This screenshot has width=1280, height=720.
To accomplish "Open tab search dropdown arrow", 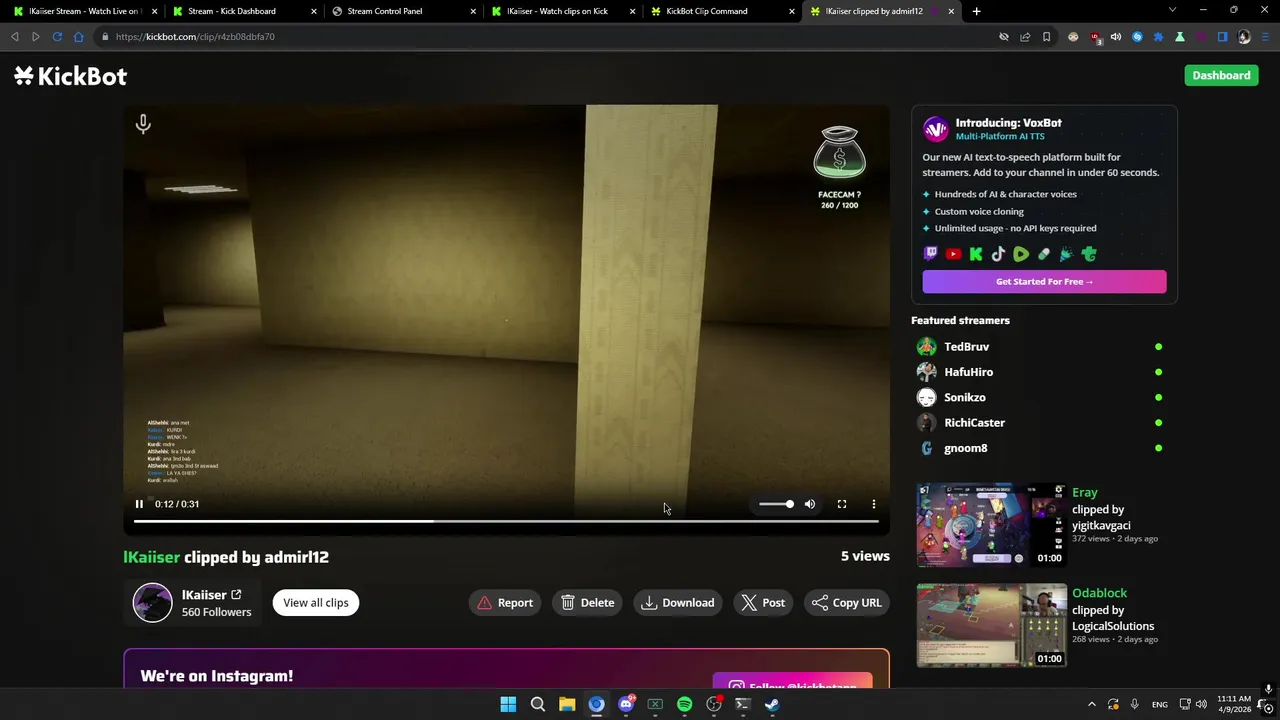I will point(1172,10).
